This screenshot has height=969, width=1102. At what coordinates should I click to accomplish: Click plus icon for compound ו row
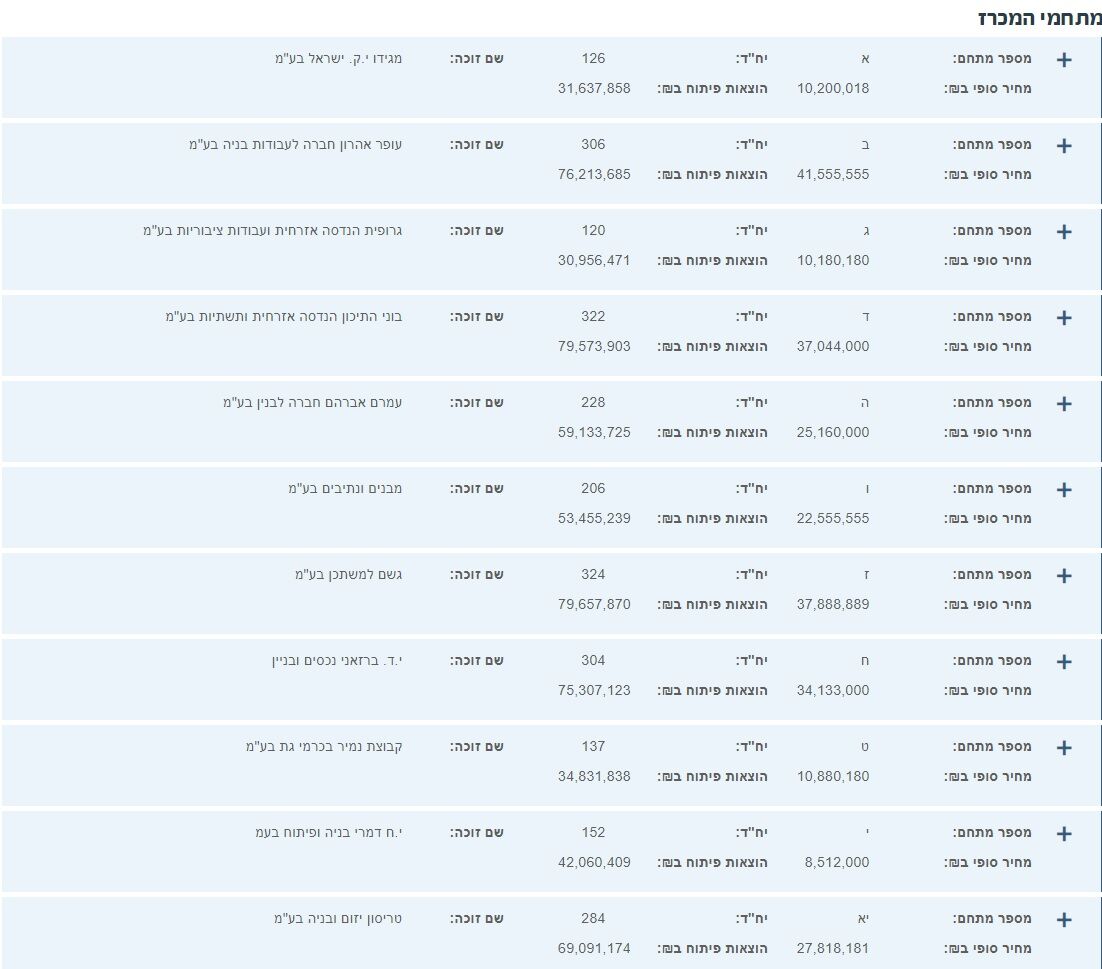point(1064,490)
